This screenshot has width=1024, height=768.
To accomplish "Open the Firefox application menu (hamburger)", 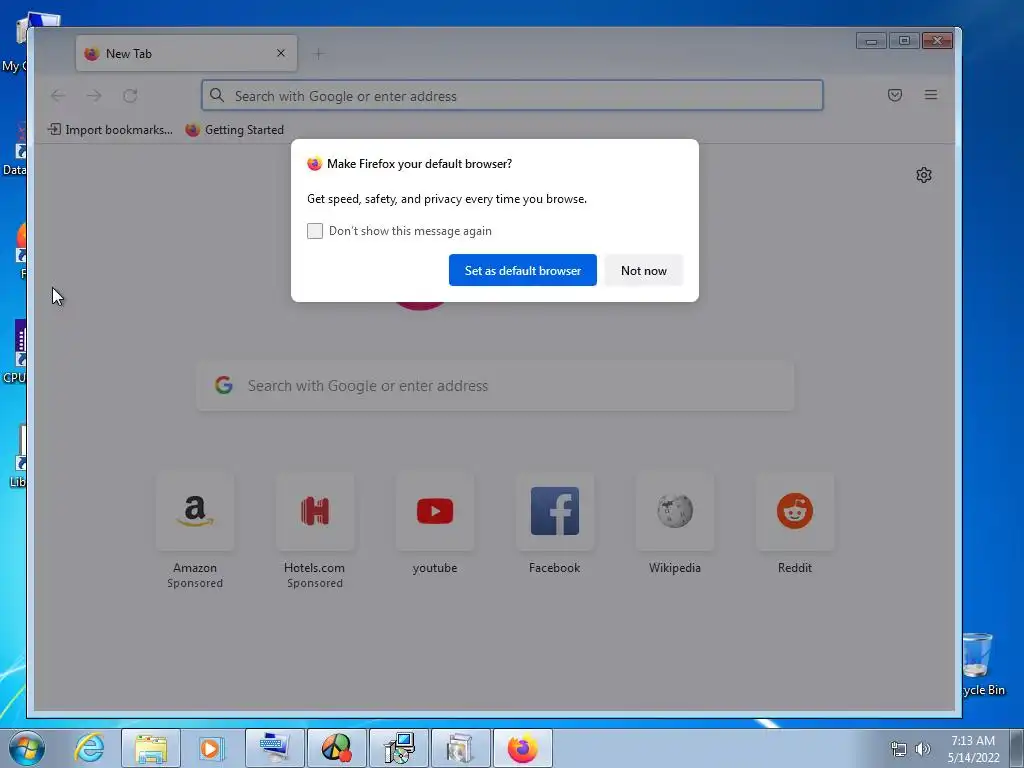I will coord(931,95).
